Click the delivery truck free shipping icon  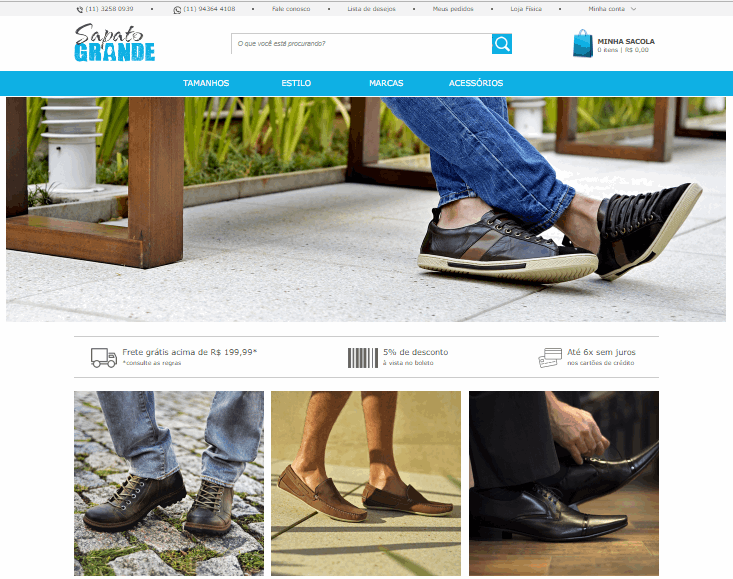[104, 357]
